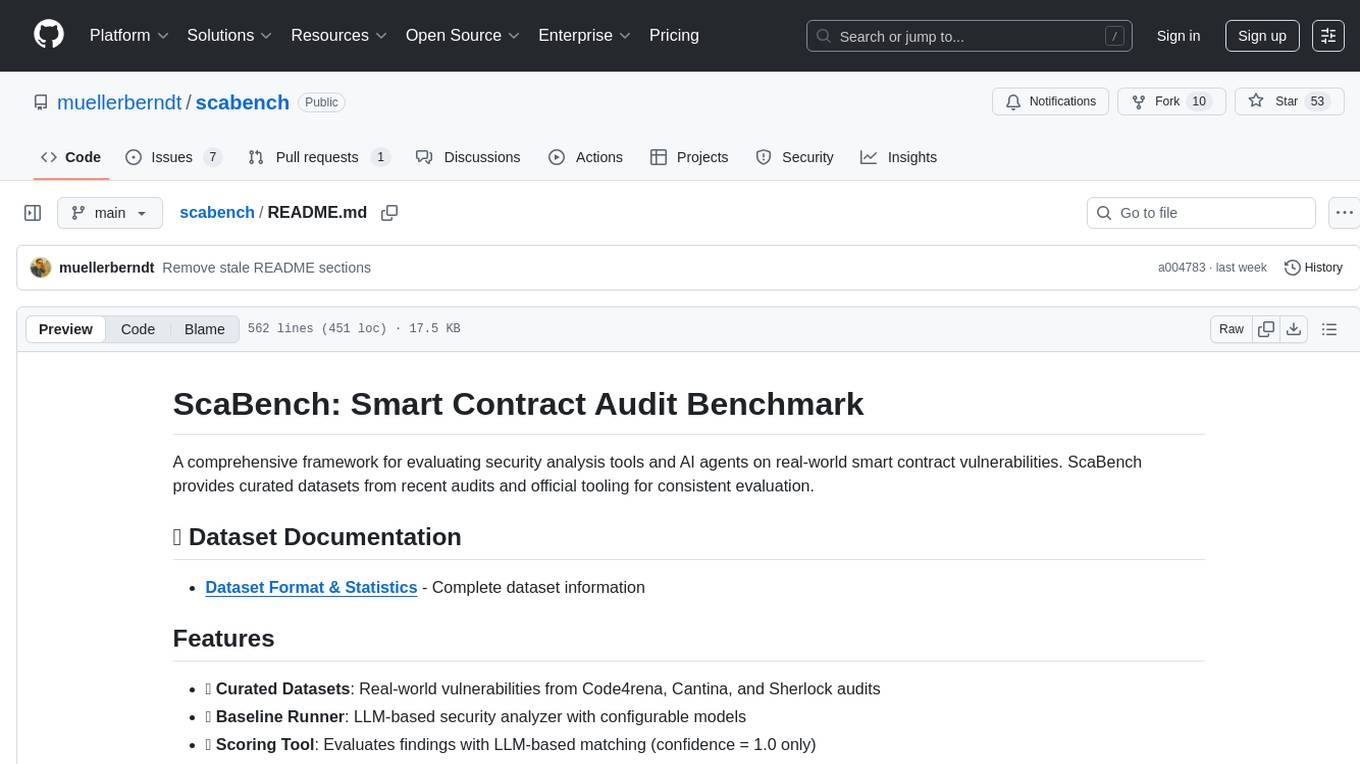Click the Notifications bell button
The height and width of the screenshot is (764, 1360).
1050,102
